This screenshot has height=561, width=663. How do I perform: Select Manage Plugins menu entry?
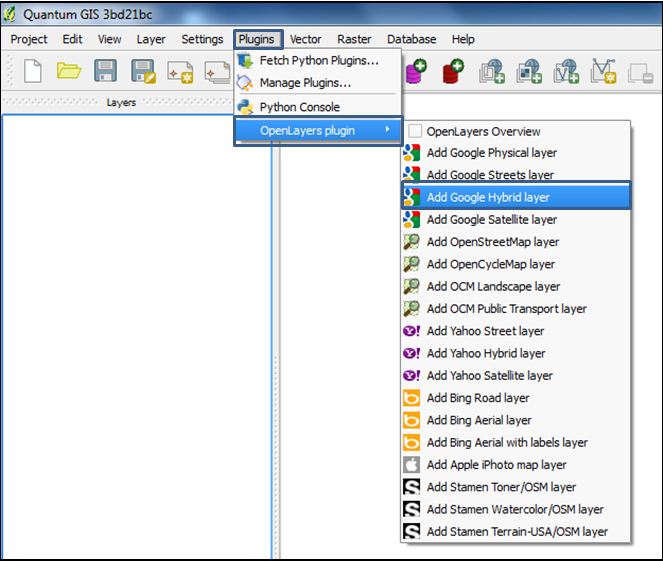318,83
